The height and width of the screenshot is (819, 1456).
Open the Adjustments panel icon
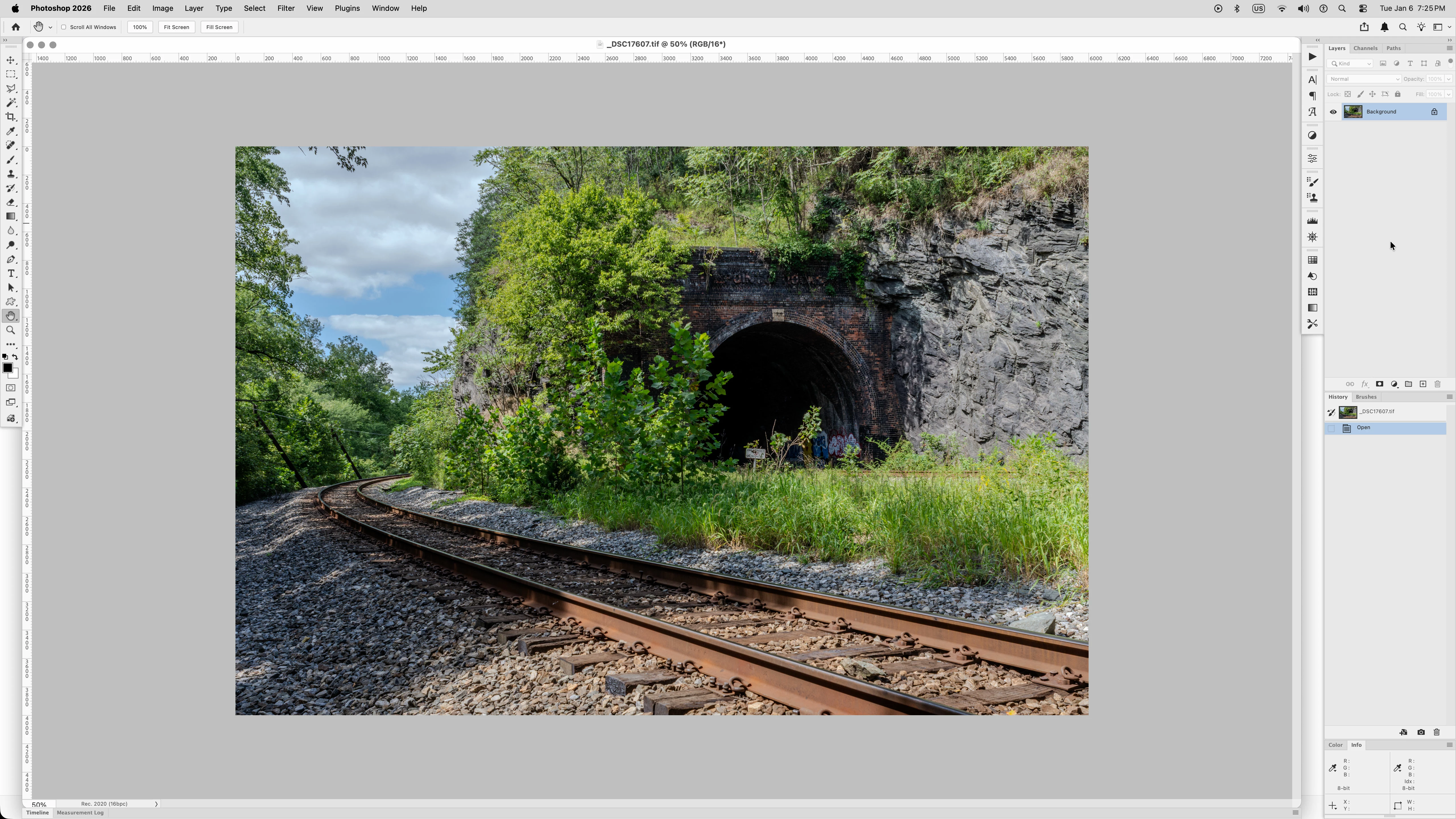pyautogui.click(x=1312, y=136)
